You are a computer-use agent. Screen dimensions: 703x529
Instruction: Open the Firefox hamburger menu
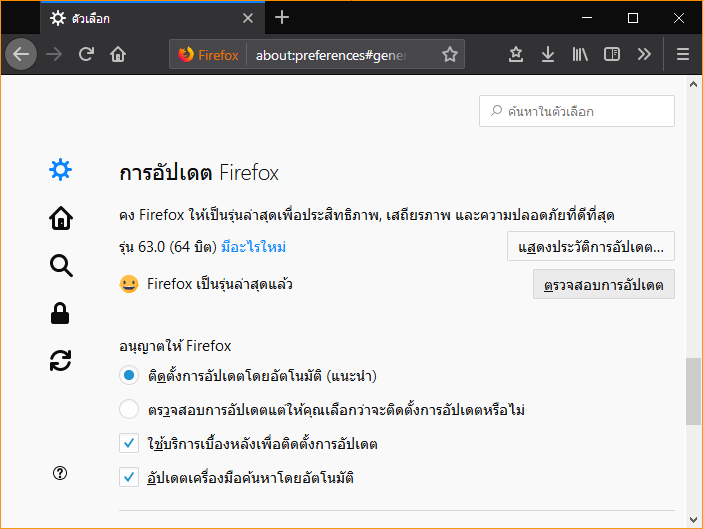pos(683,54)
